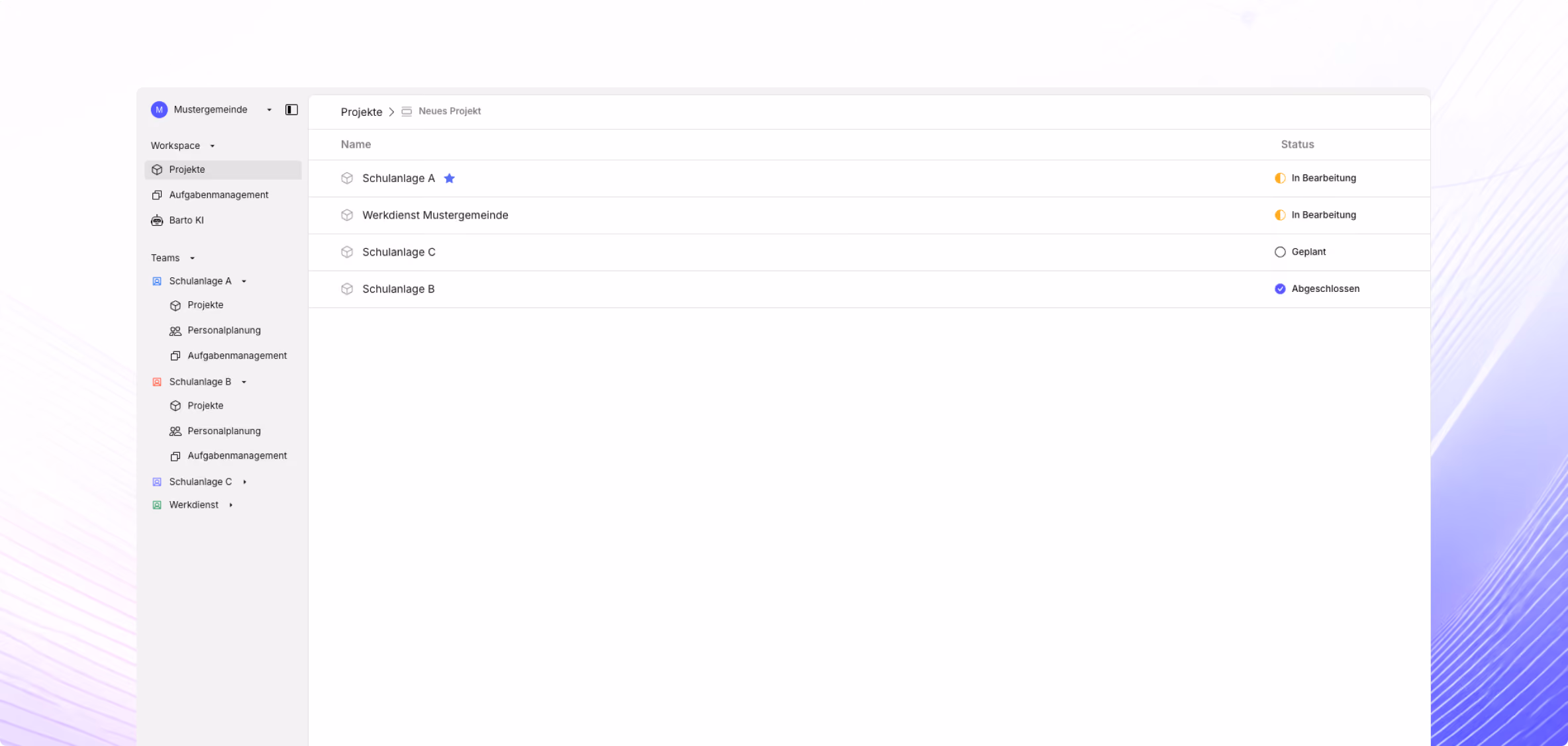Click cube icon of Schulanlage B project row
Image resolution: width=1568 pixels, height=746 pixels.
click(x=347, y=289)
